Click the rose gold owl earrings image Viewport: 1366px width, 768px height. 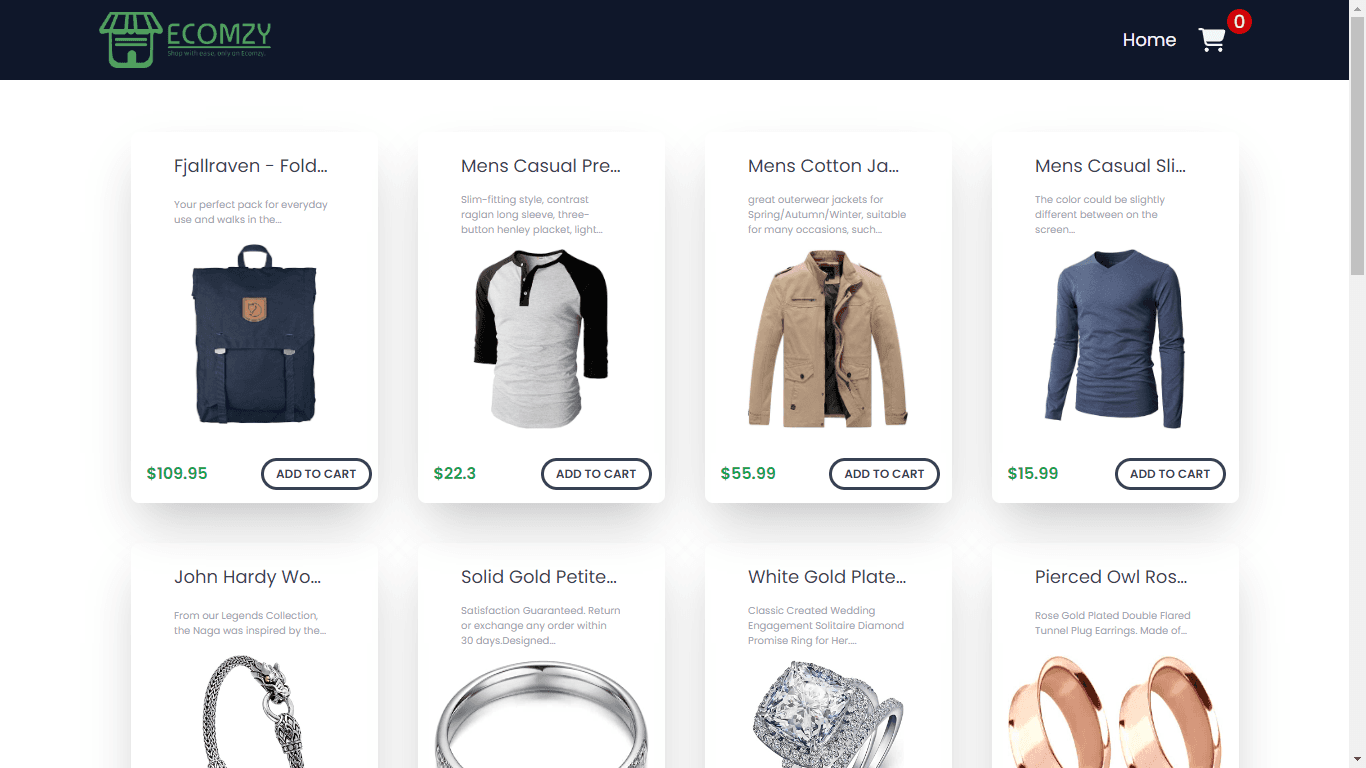click(x=1115, y=711)
